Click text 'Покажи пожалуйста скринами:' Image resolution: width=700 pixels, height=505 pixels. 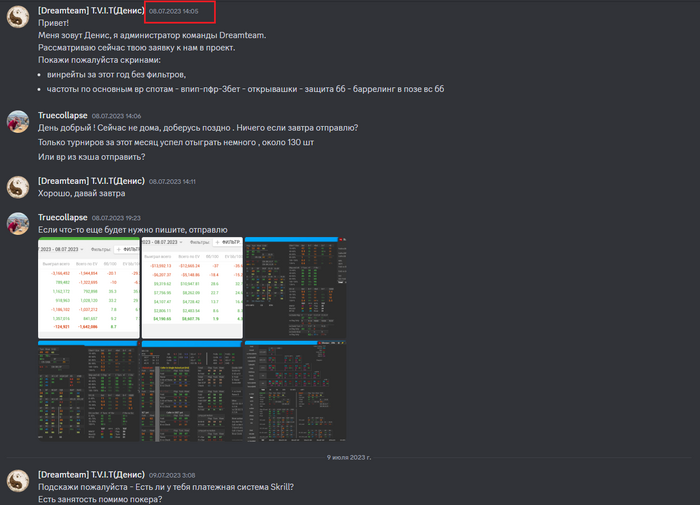coord(99,60)
